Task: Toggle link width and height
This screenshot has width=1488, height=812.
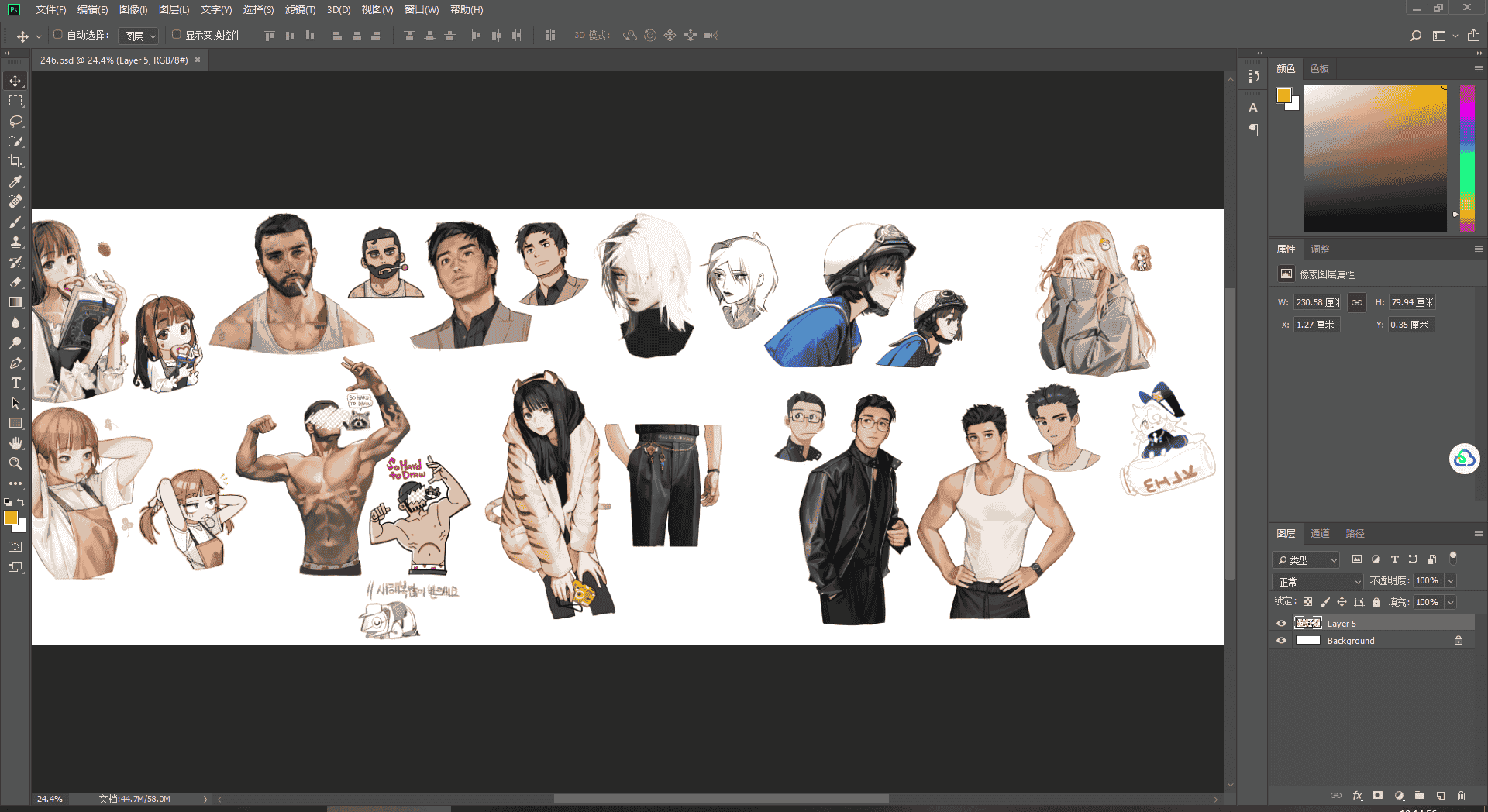Action: pos(1357,302)
